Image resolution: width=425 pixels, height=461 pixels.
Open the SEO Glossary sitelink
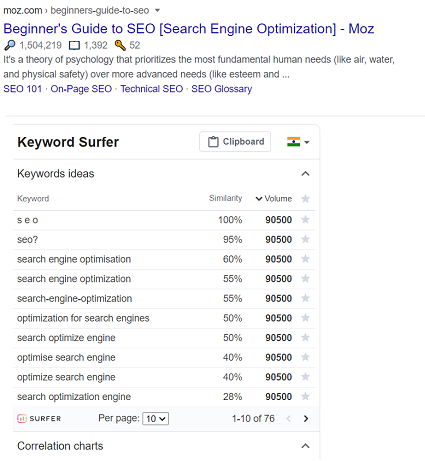(221, 89)
